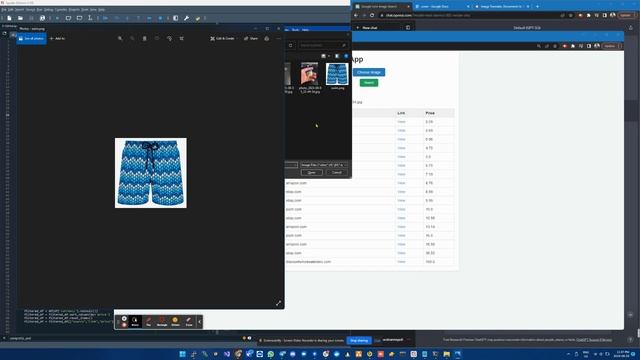This screenshot has width=640, height=360.
Task: Switch to the Google Docs Chrome tab
Action: click(x=442, y=7)
